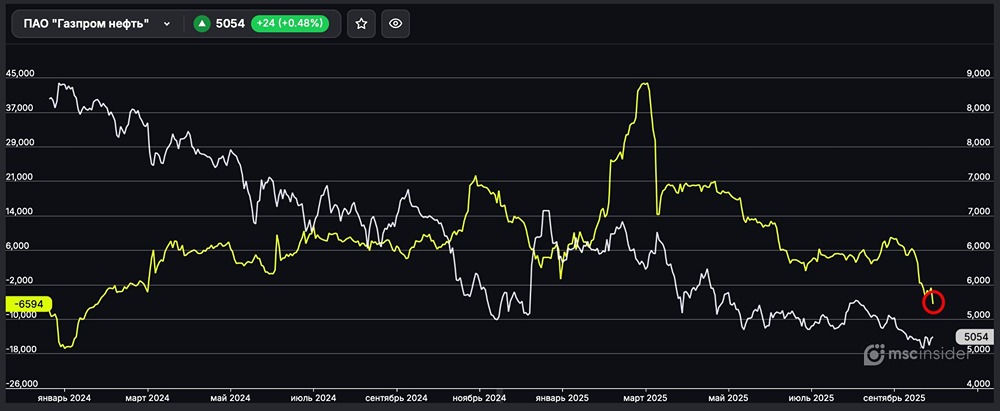The width and height of the screenshot is (1000, 411).
Task: Click the yellow line peak near март 2025
Action: 645,86
